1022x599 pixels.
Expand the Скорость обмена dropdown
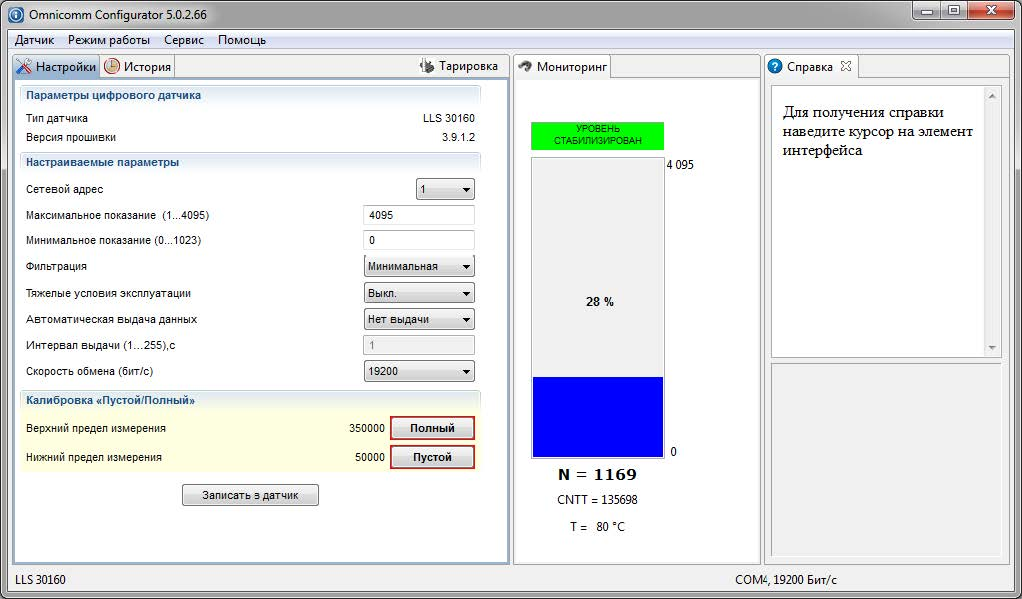coord(419,371)
